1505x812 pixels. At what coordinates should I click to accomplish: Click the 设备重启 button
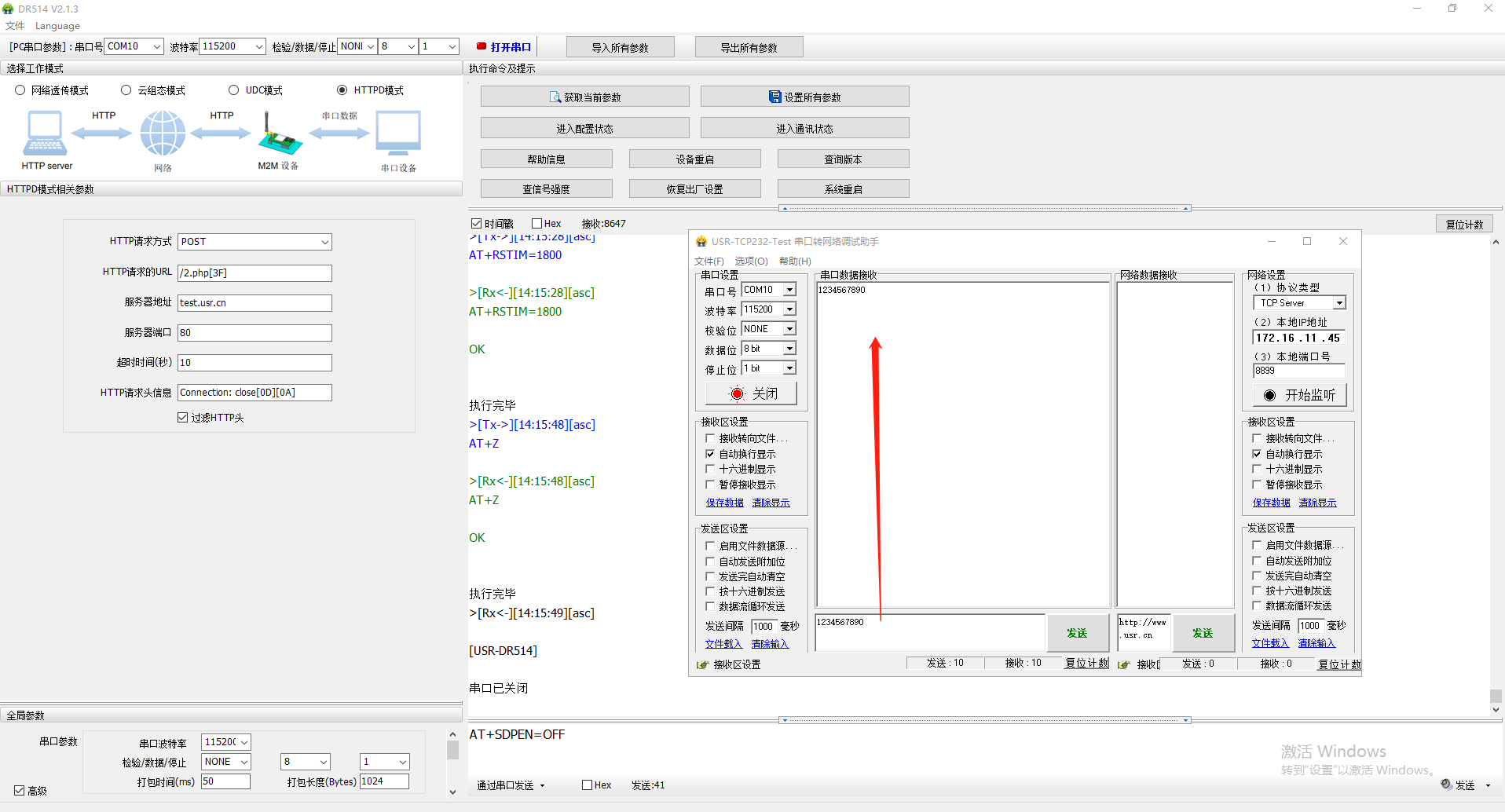[694, 159]
